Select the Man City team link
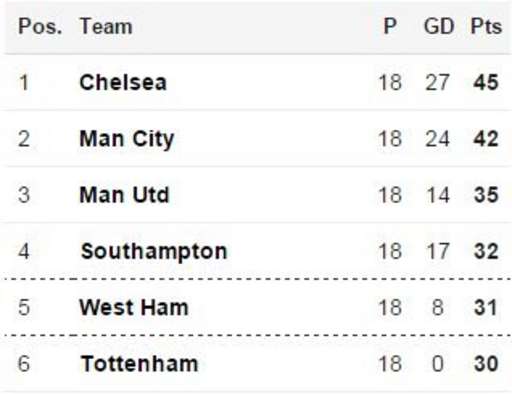Image resolution: width=512 pixels, height=394 pixels. pyautogui.click(x=127, y=139)
